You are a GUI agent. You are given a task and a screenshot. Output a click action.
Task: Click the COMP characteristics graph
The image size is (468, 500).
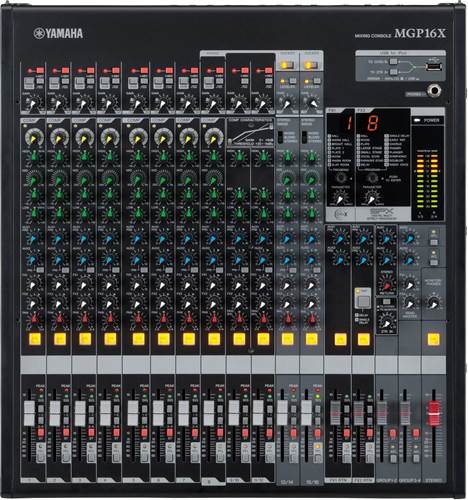coord(250,134)
